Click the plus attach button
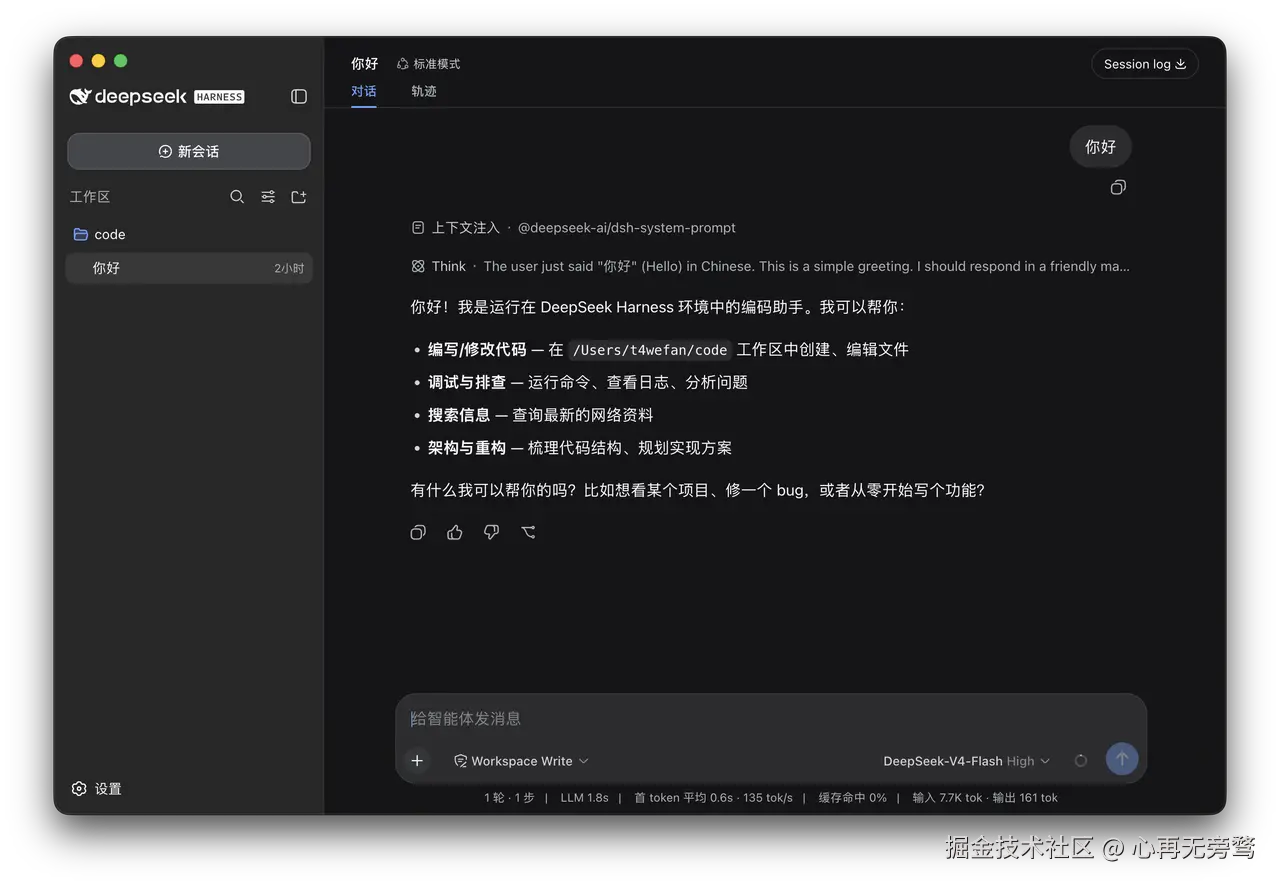This screenshot has width=1280, height=886. (x=418, y=761)
